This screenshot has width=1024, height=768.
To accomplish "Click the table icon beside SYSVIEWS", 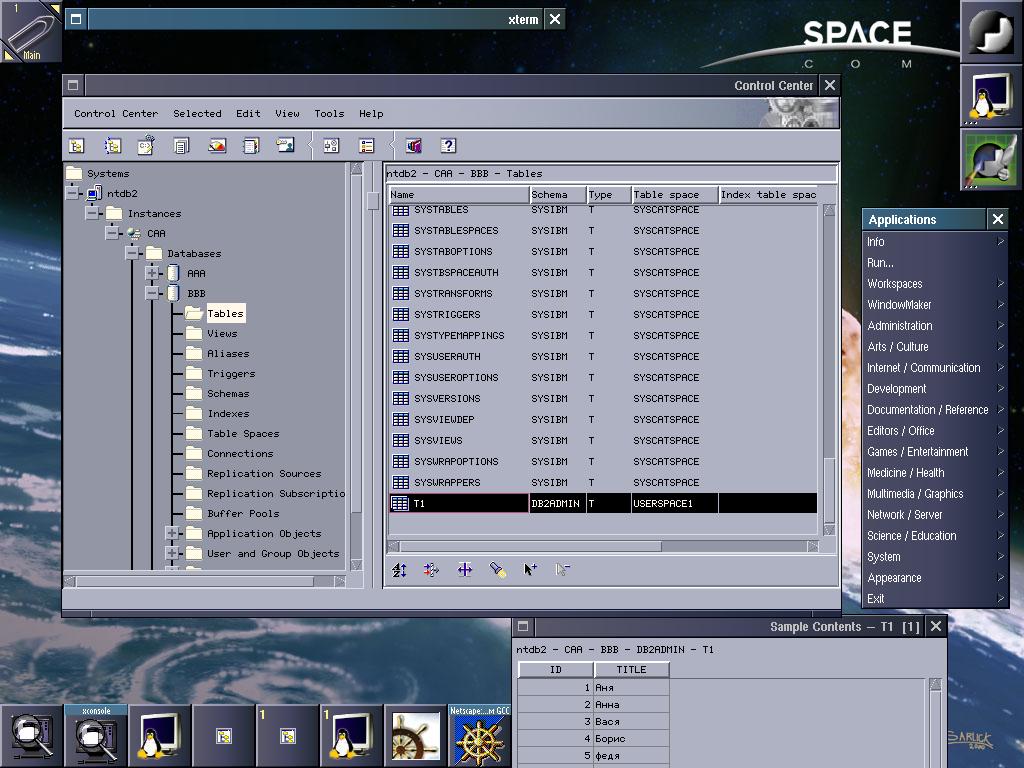I will pyautogui.click(x=400, y=440).
